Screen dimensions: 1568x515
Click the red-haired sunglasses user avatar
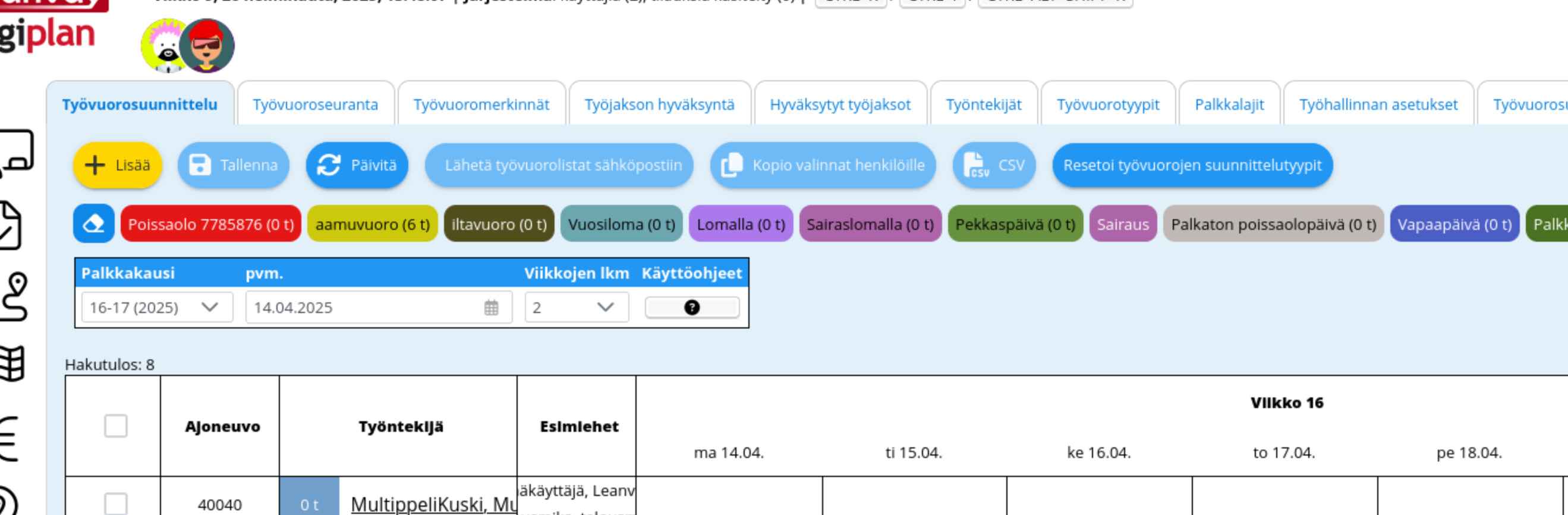207,46
